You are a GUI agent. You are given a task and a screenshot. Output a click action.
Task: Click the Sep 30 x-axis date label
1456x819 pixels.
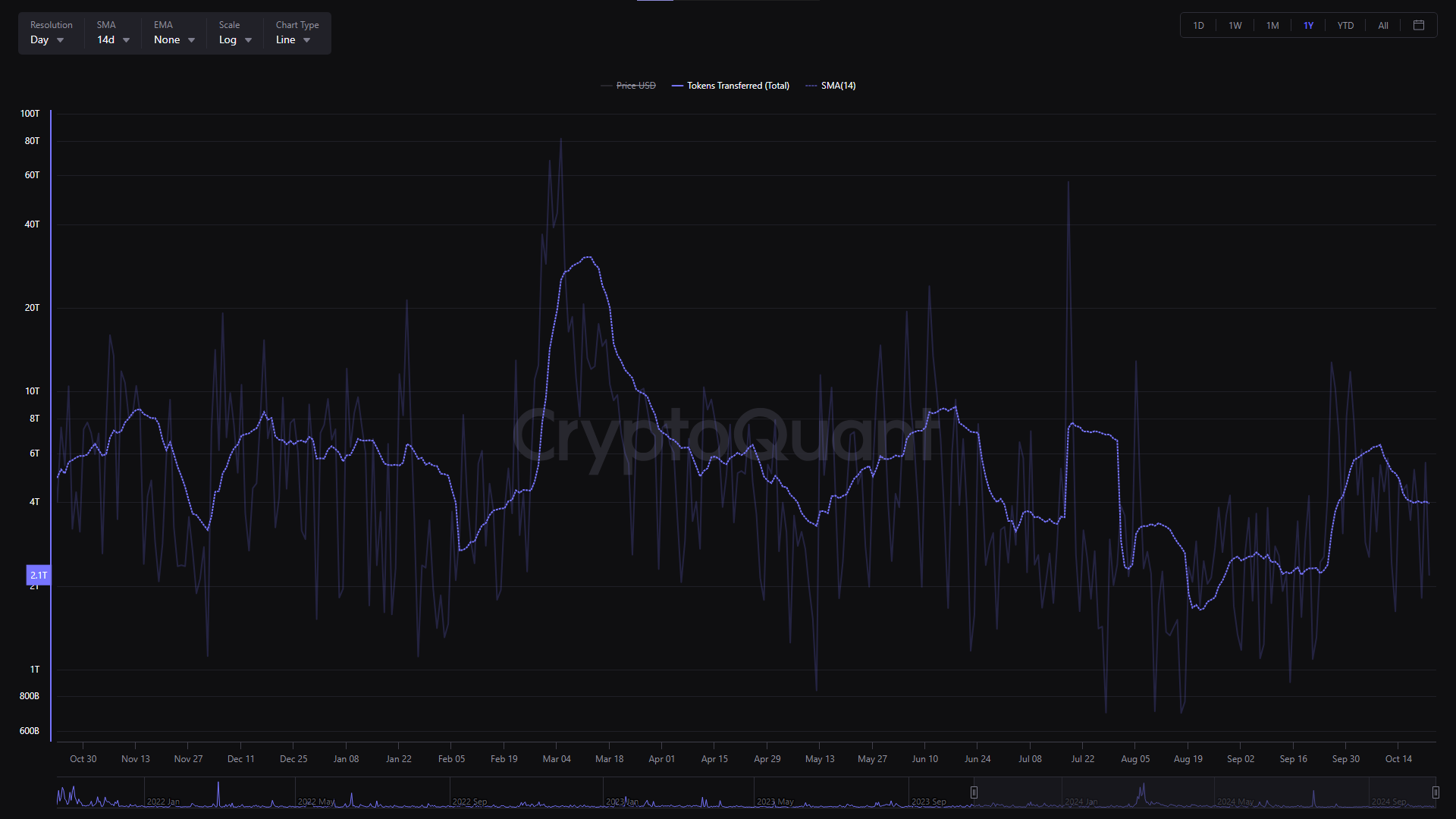(x=1346, y=759)
